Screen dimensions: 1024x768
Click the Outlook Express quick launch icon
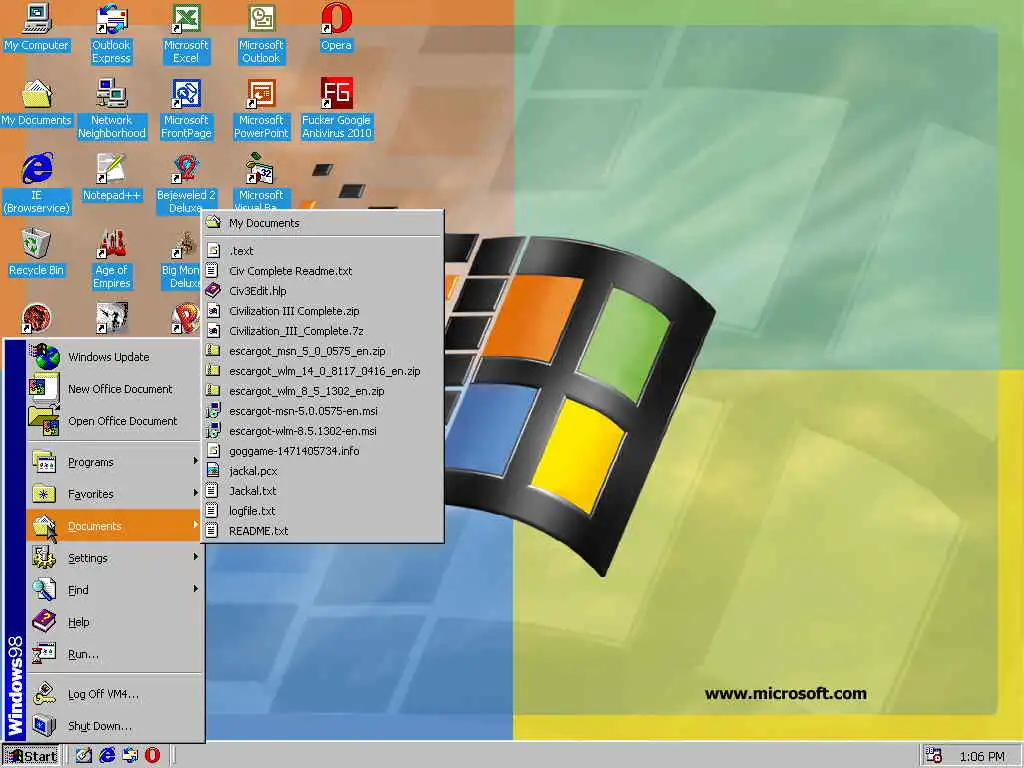tap(130, 756)
